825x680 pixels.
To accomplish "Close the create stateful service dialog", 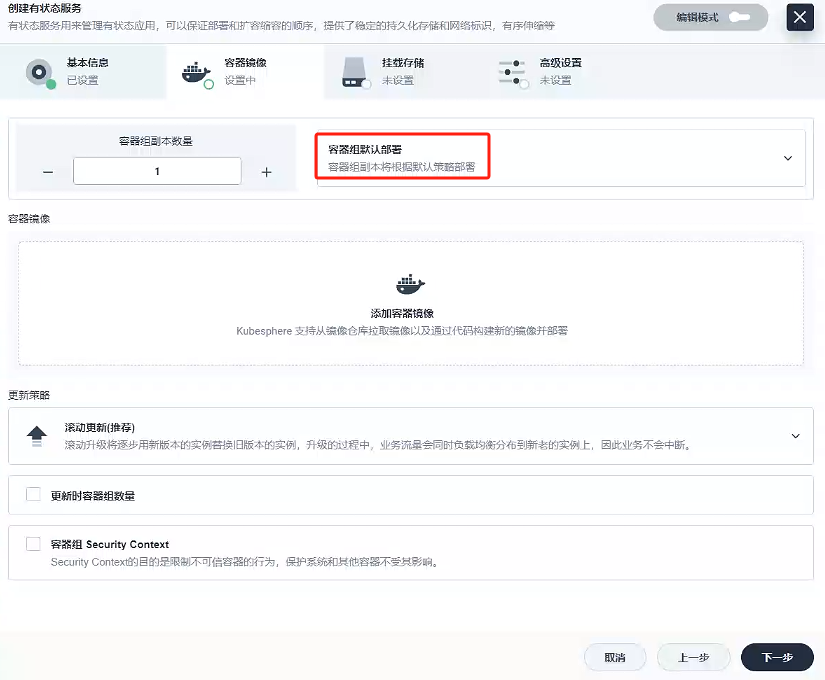I will click(800, 17).
